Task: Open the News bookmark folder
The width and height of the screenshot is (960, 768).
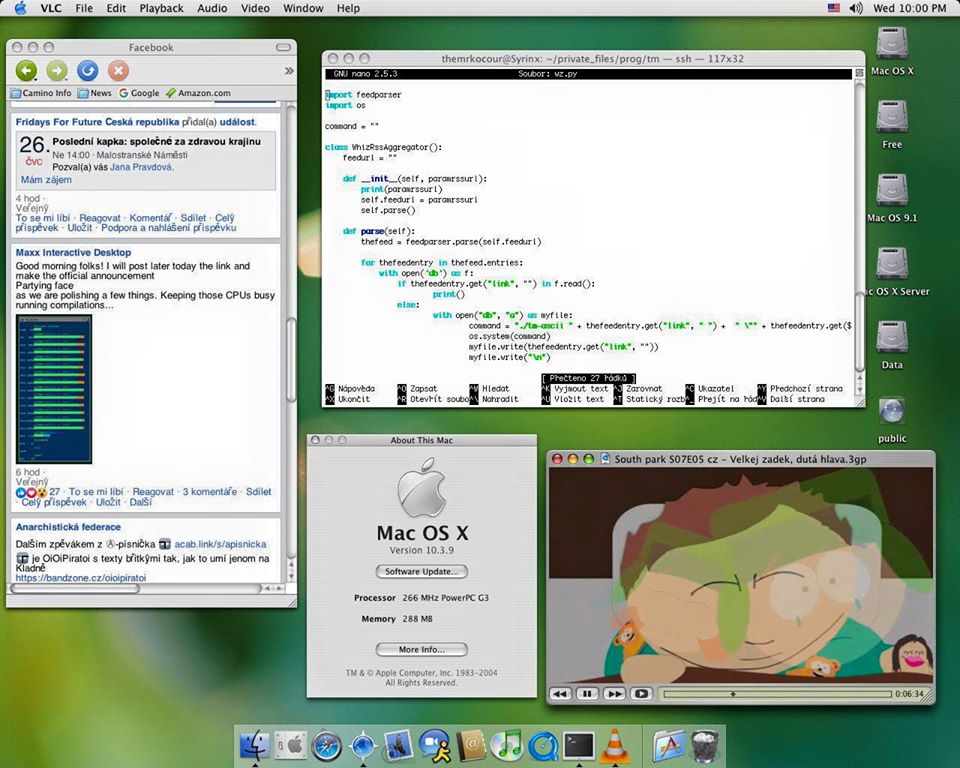Action: (95, 93)
